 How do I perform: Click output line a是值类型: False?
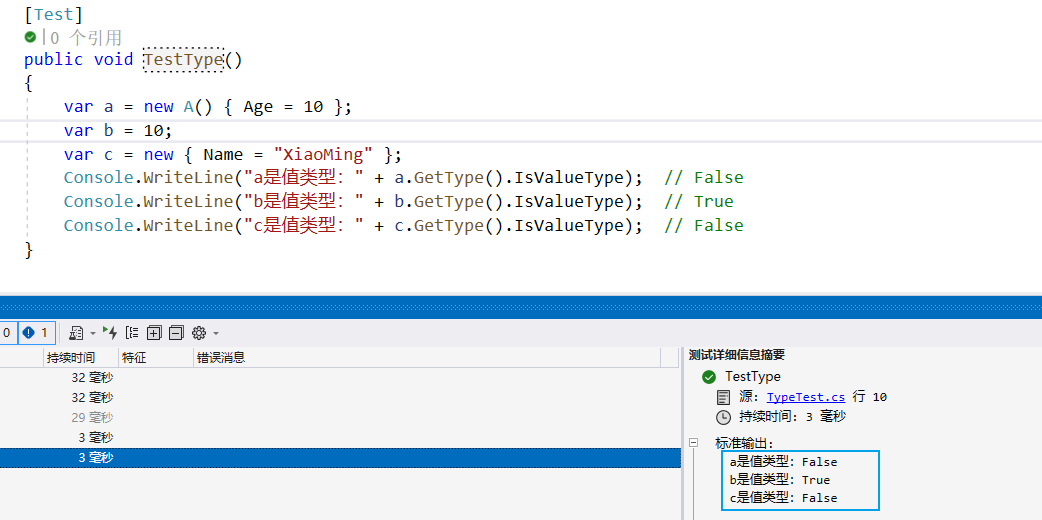[783, 461]
